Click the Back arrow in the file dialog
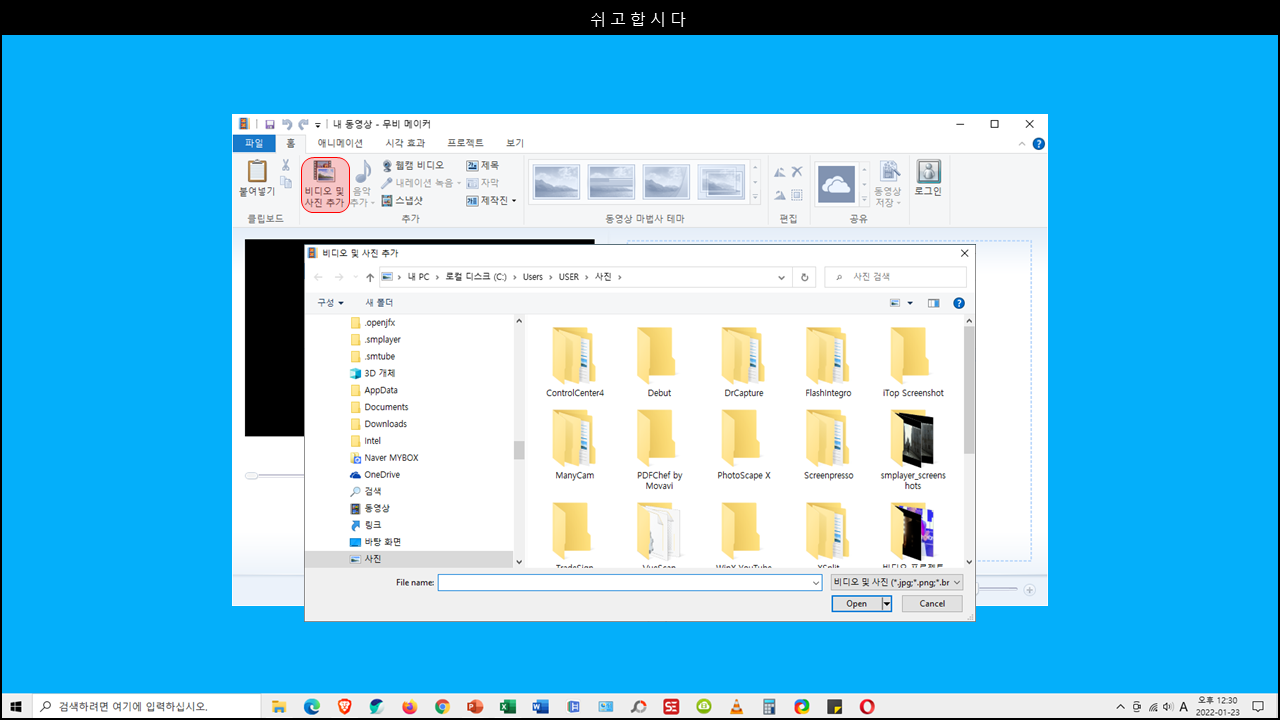Image resolution: width=1280 pixels, height=720 pixels. tap(318, 277)
